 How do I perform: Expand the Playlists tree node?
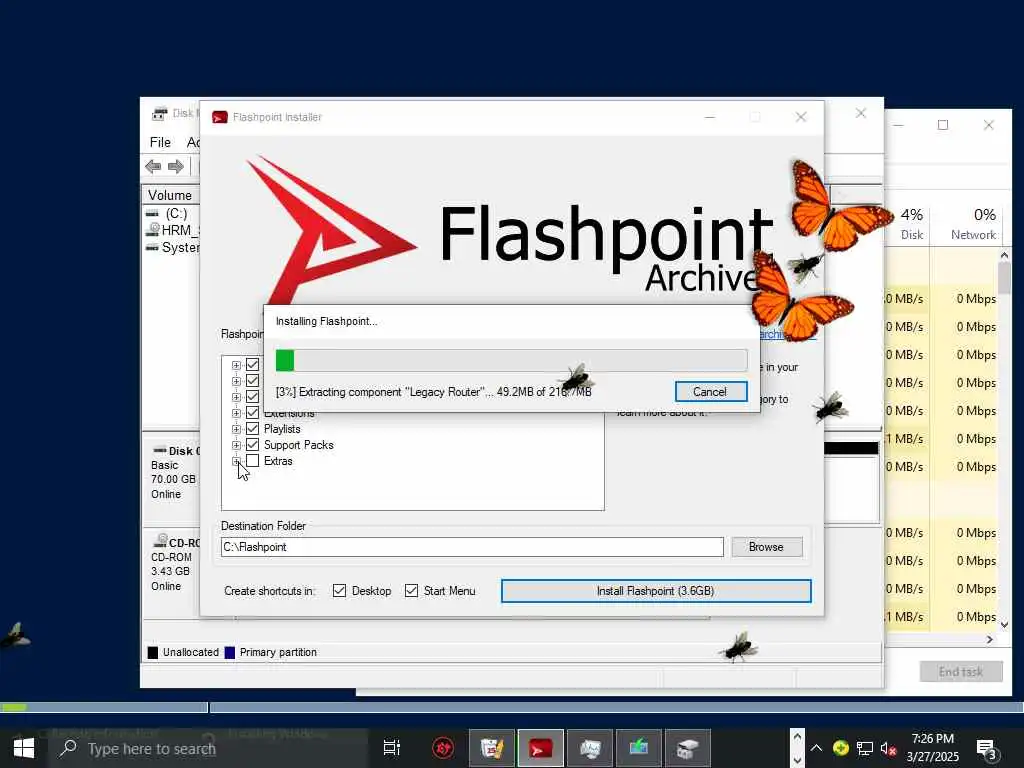pos(236,429)
